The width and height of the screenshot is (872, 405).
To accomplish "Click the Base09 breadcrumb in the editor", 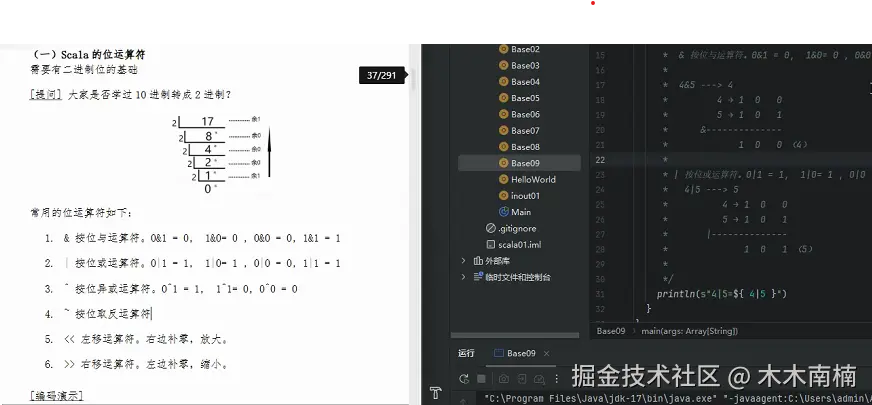I will (x=611, y=331).
